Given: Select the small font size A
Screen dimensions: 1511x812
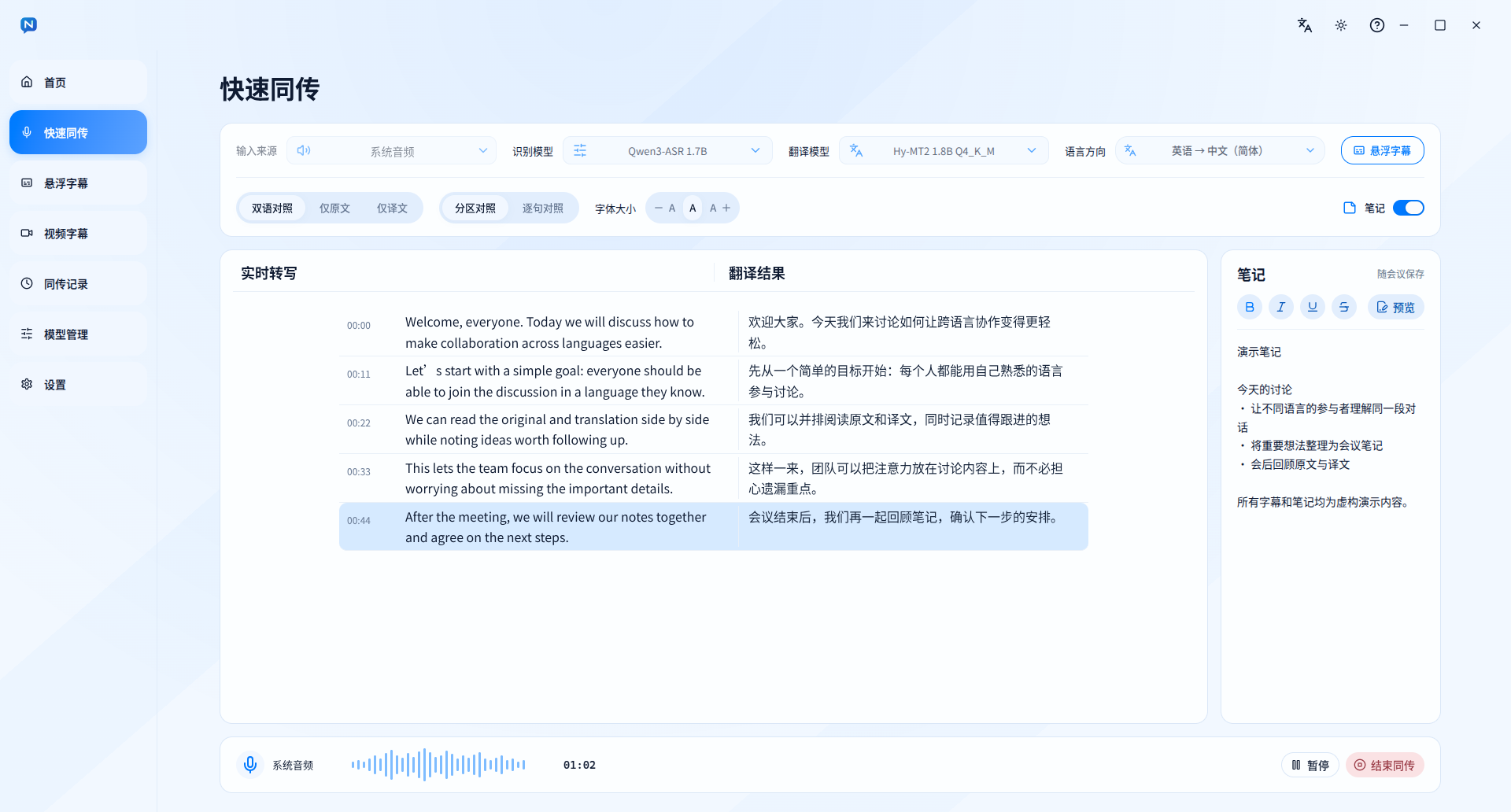Looking at the screenshot, I should [x=672, y=209].
